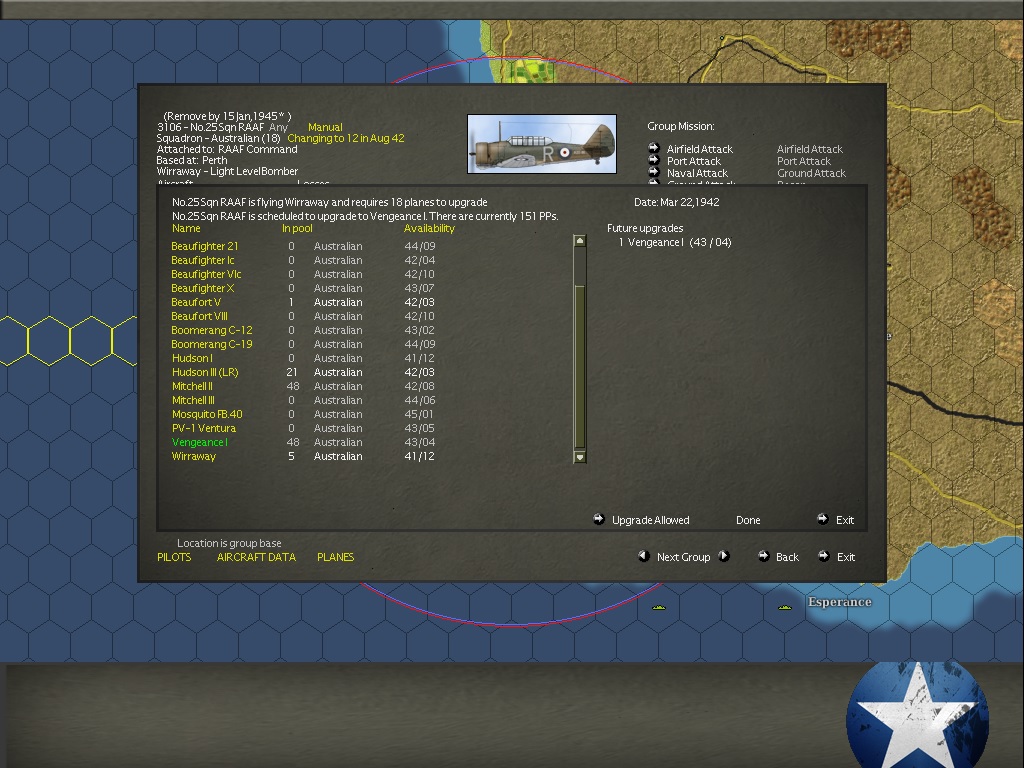Go to previous group with left arrow
The height and width of the screenshot is (768, 1024).
644,556
